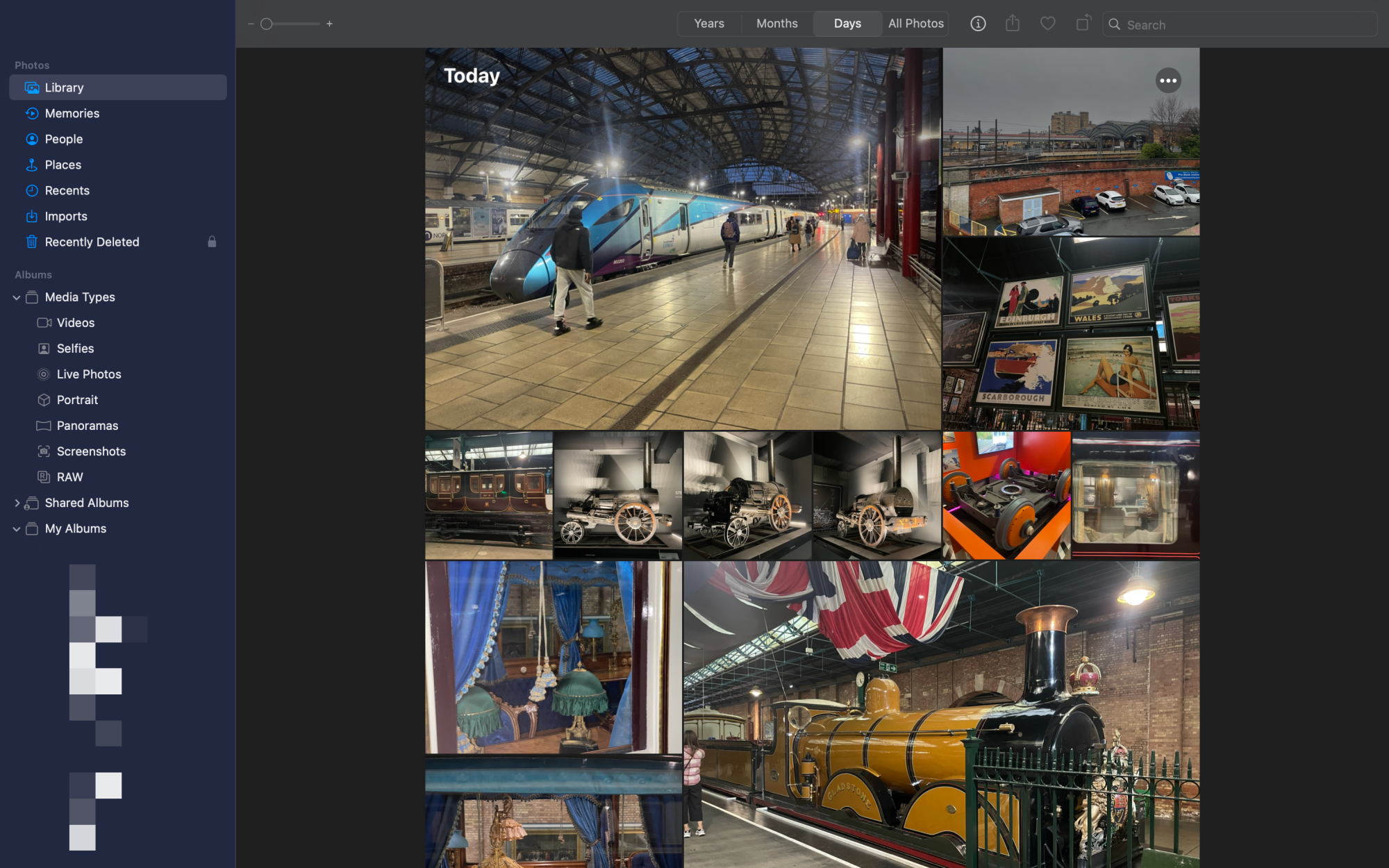Select the My Albums label
The image size is (1389, 868).
(x=76, y=528)
